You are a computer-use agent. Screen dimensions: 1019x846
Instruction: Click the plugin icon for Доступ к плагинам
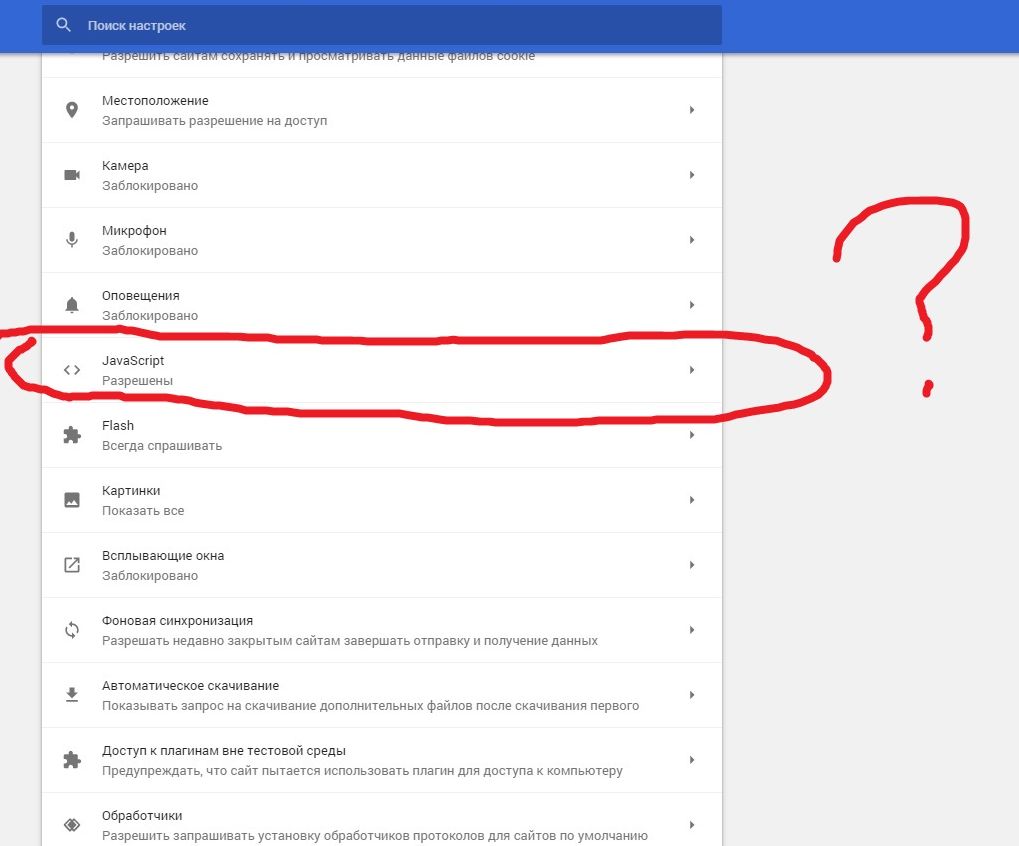point(72,760)
